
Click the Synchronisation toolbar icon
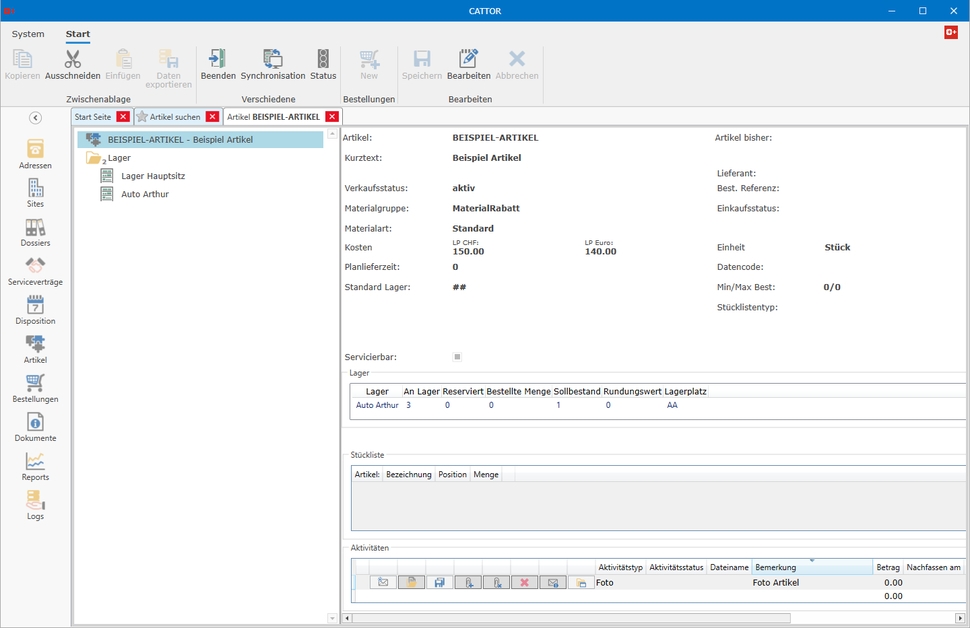pyautogui.click(x=272, y=60)
